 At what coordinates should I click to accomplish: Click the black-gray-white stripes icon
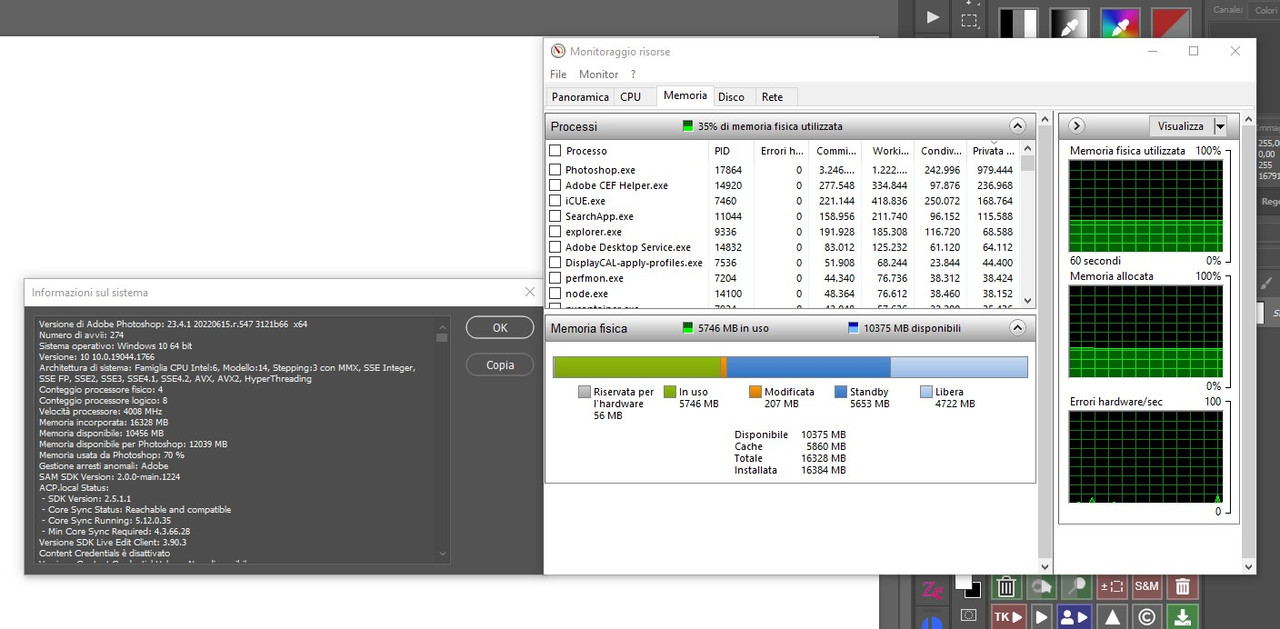coord(1019,23)
